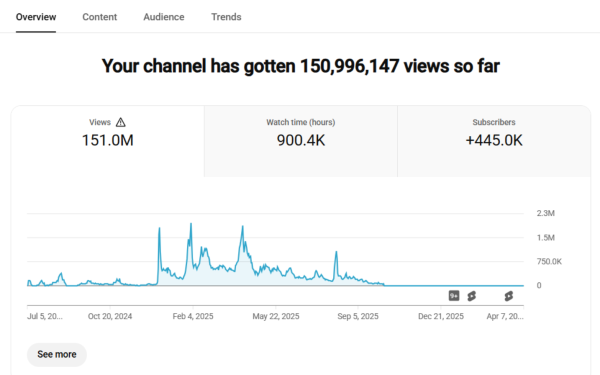Open the Overview tab
This screenshot has height=375, width=600.
(36, 17)
